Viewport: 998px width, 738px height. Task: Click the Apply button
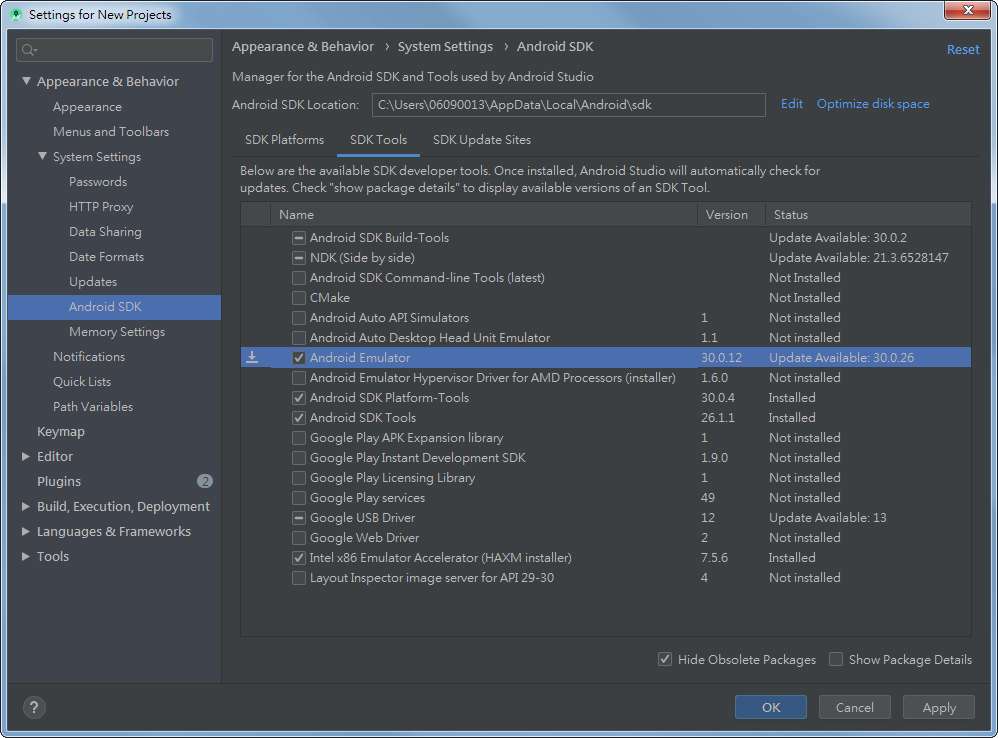pos(939,707)
